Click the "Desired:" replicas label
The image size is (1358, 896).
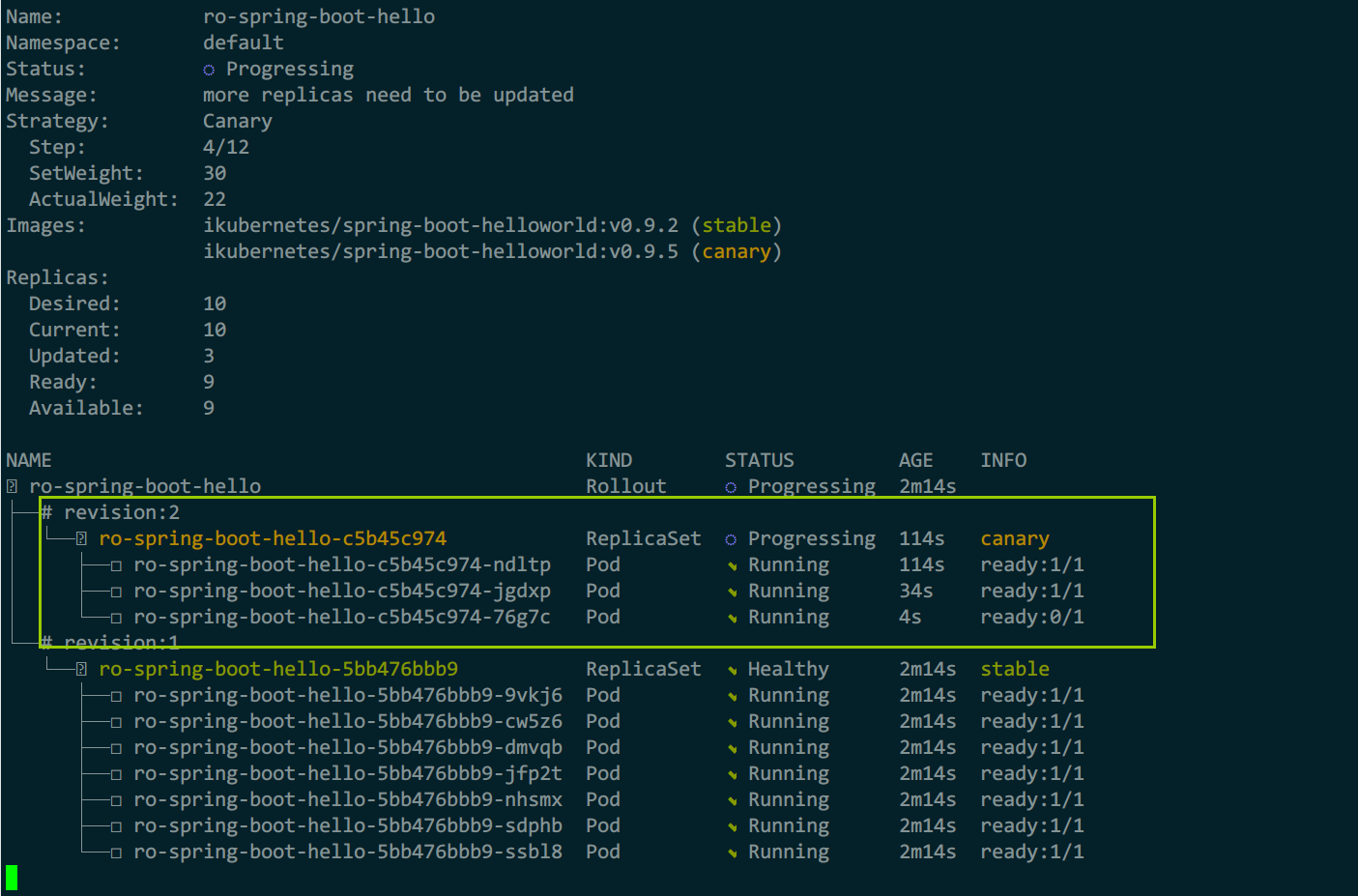click(74, 303)
